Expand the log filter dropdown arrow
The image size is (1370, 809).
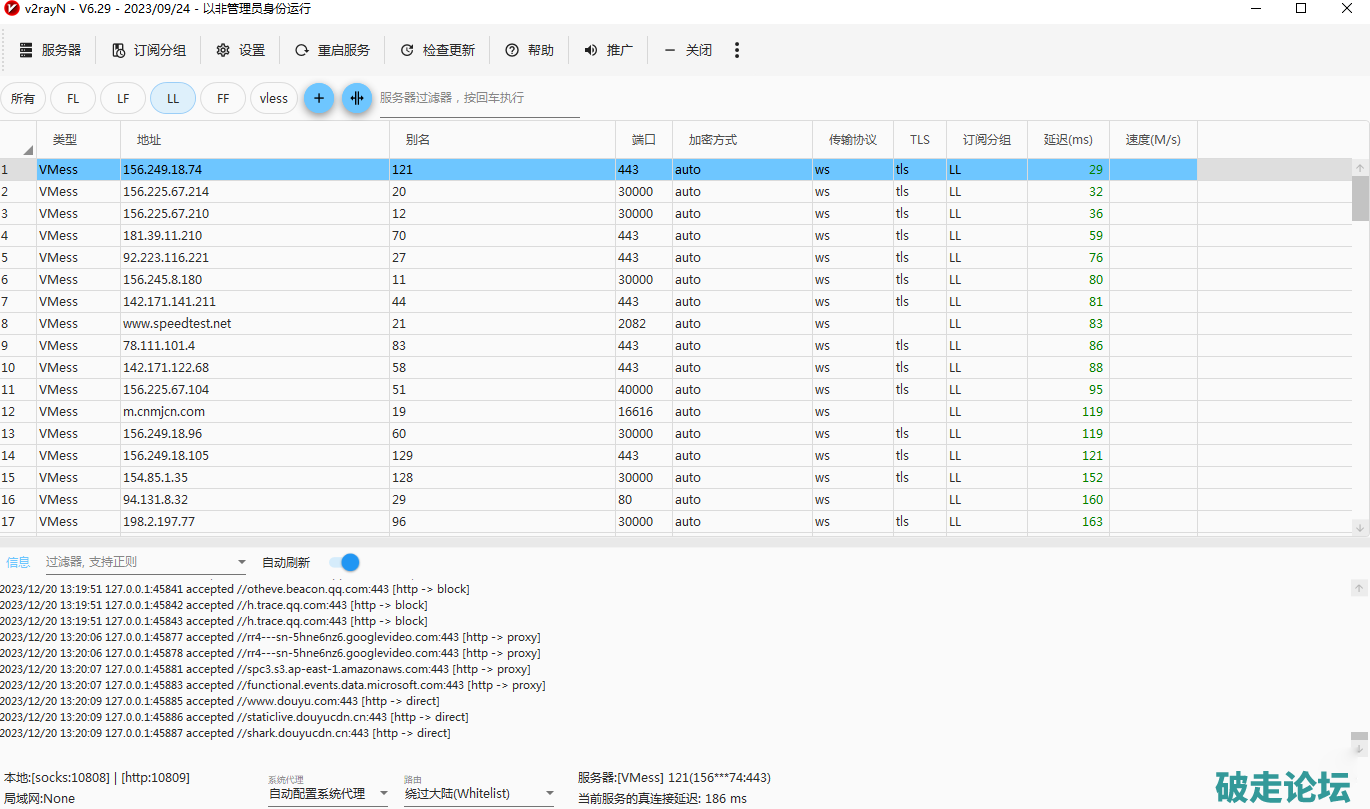241,563
